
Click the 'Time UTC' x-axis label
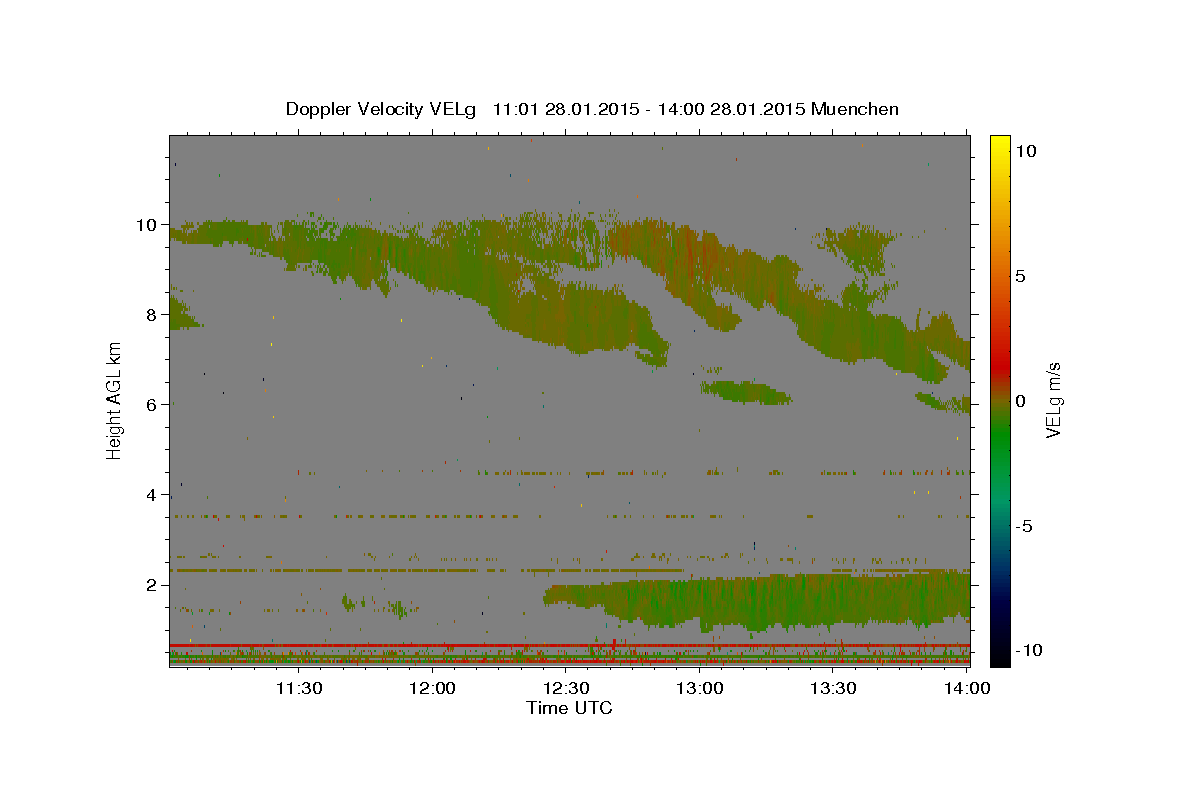[x=569, y=708]
